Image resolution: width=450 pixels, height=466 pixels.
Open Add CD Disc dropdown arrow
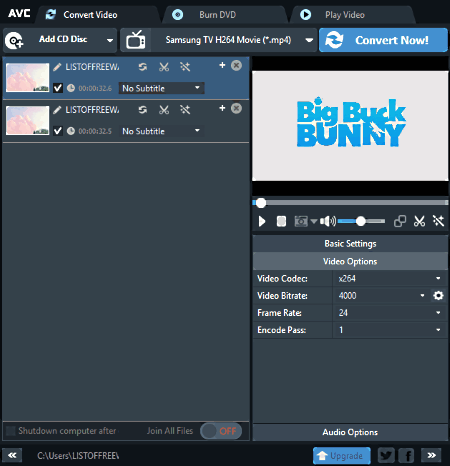110,41
